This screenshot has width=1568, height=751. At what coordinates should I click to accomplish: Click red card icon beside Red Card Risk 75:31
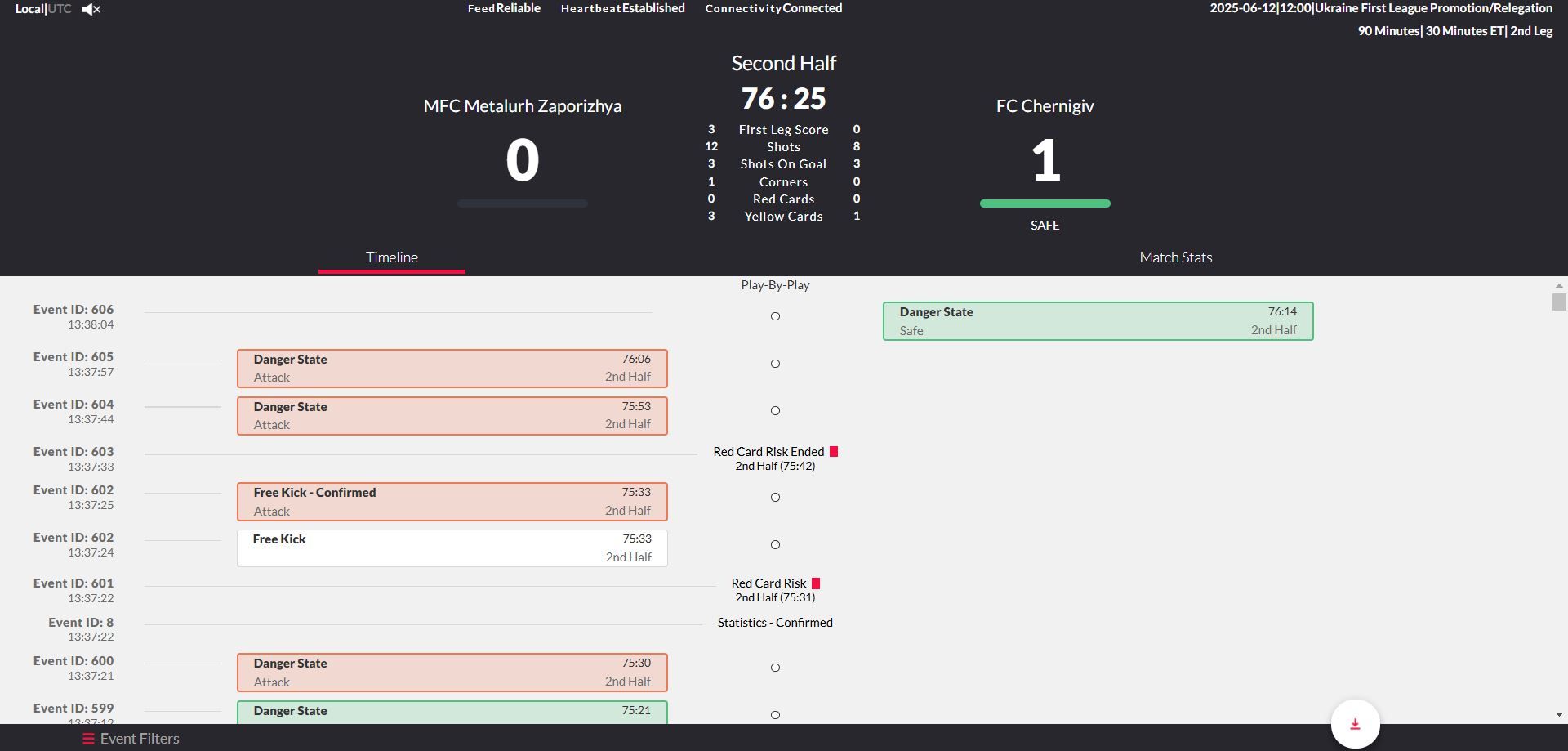[816, 583]
